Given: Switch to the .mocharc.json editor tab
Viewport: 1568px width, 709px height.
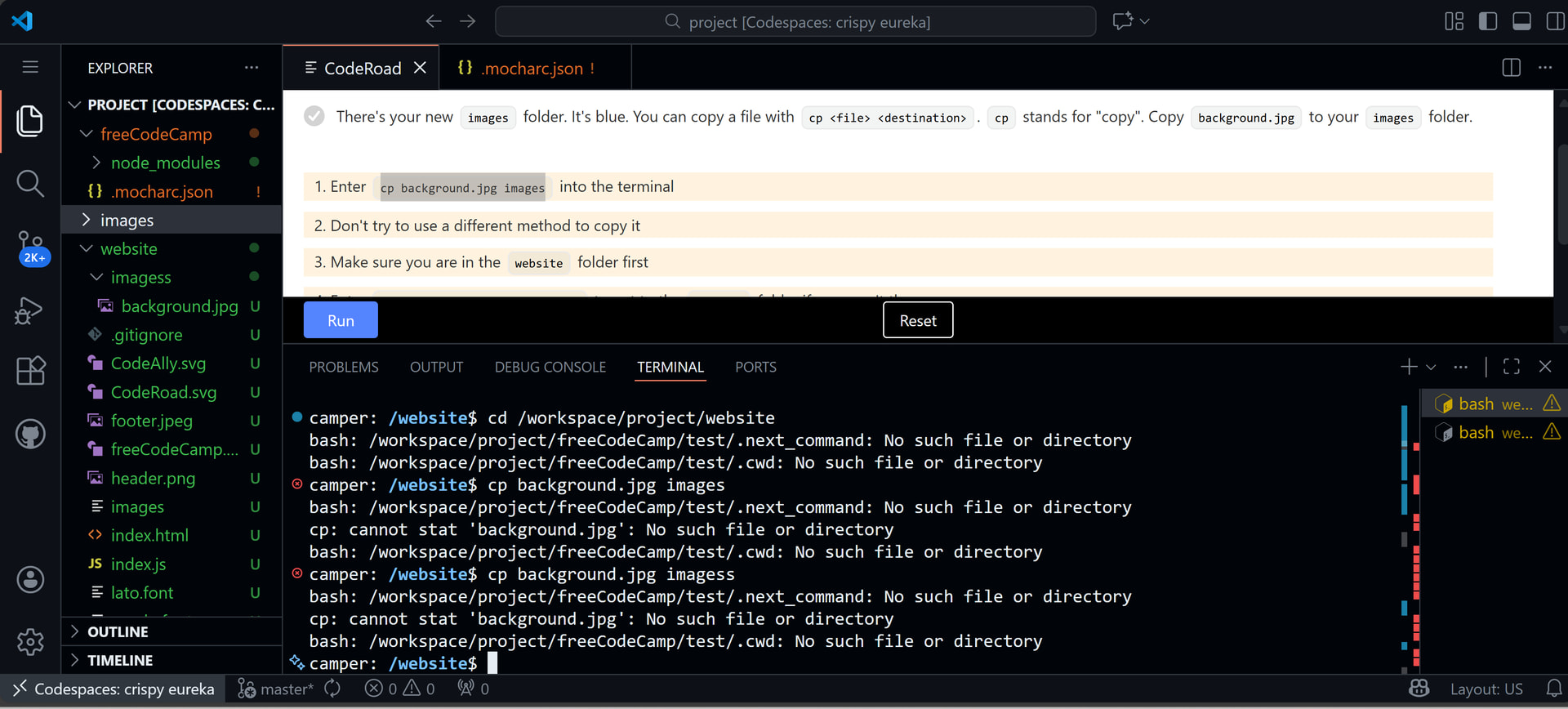Looking at the screenshot, I should [532, 69].
